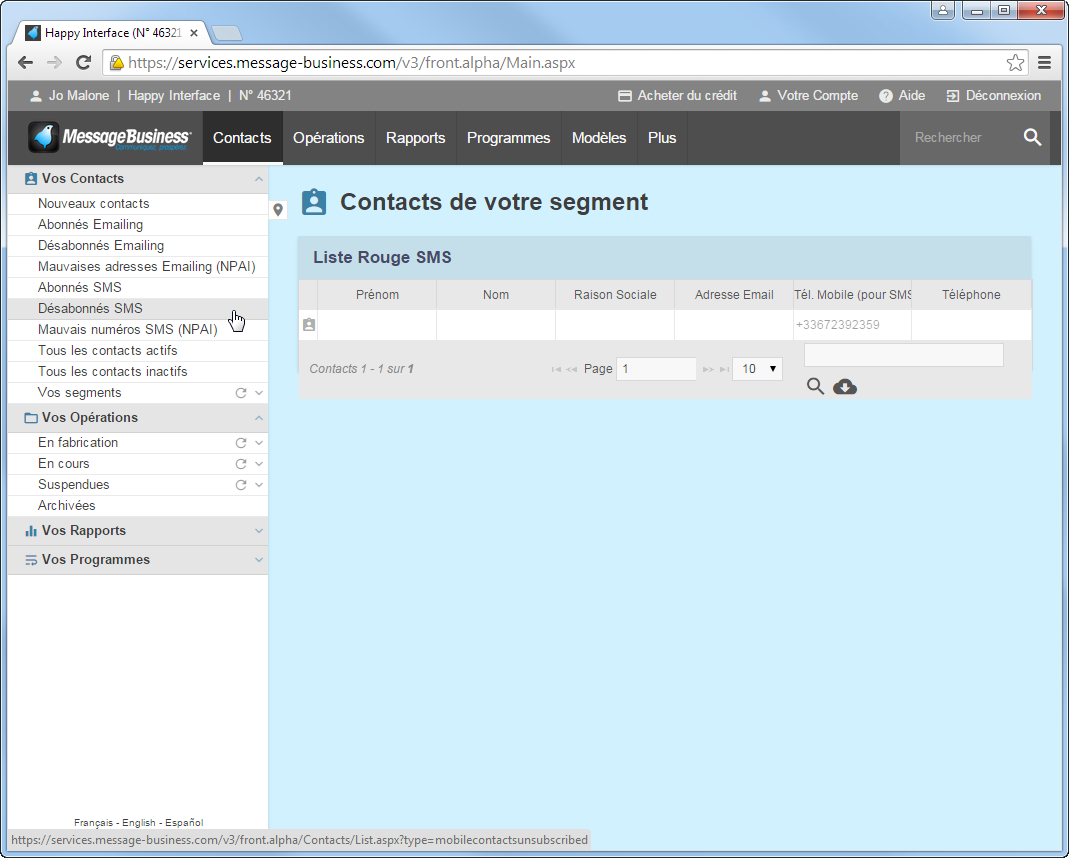Refresh the En cours list
Viewport: 1069px width, 858px height.
click(241, 464)
